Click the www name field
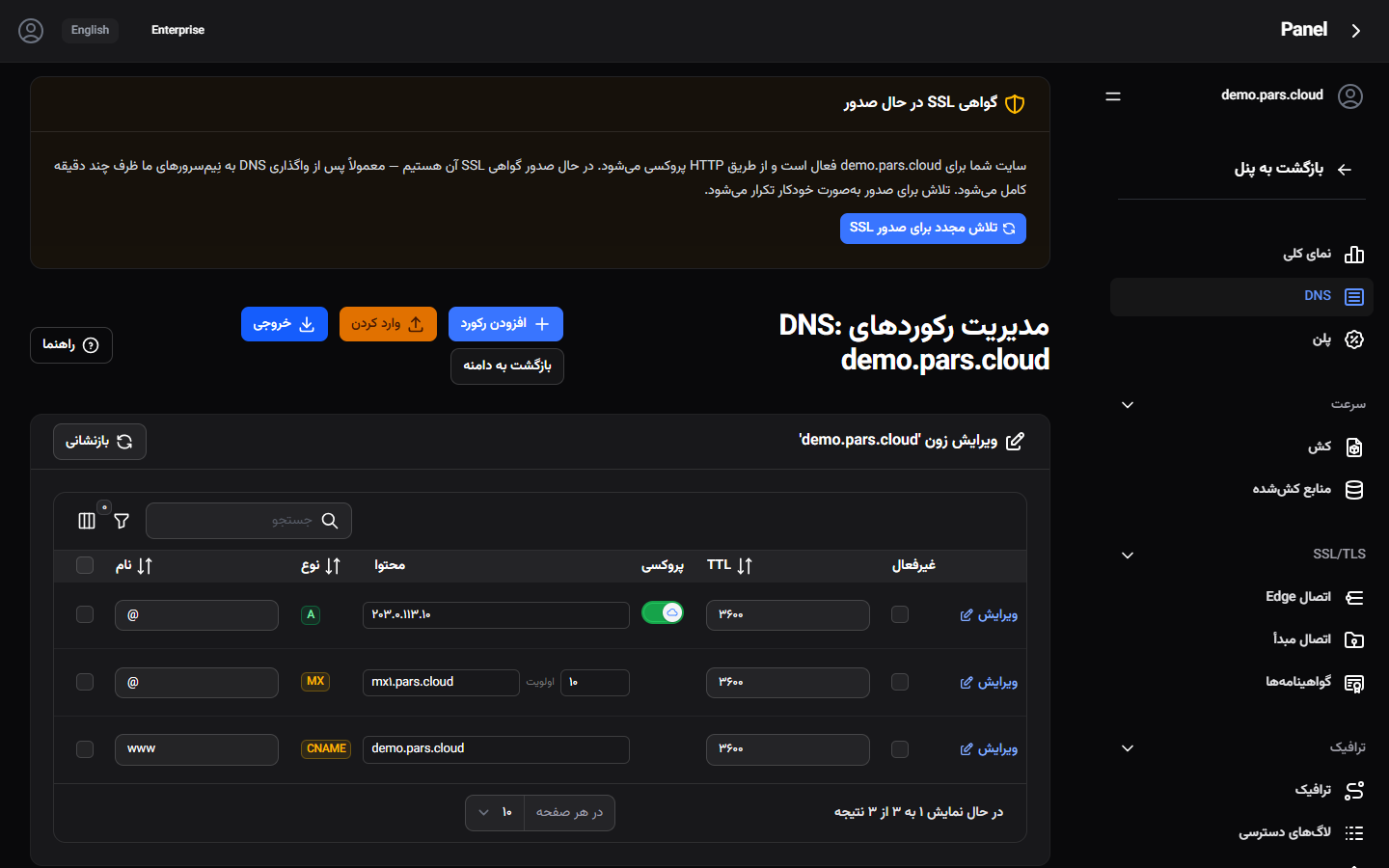This screenshot has height=868, width=1389. click(x=197, y=749)
